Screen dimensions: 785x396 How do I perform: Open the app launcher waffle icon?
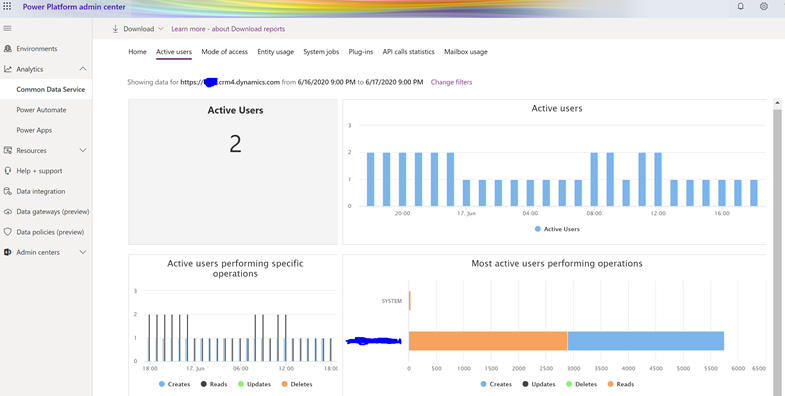(8, 7)
